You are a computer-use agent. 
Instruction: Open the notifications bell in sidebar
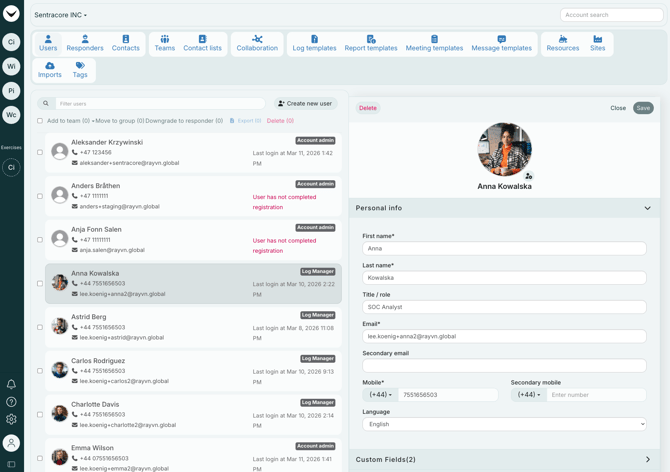[x=11, y=384]
